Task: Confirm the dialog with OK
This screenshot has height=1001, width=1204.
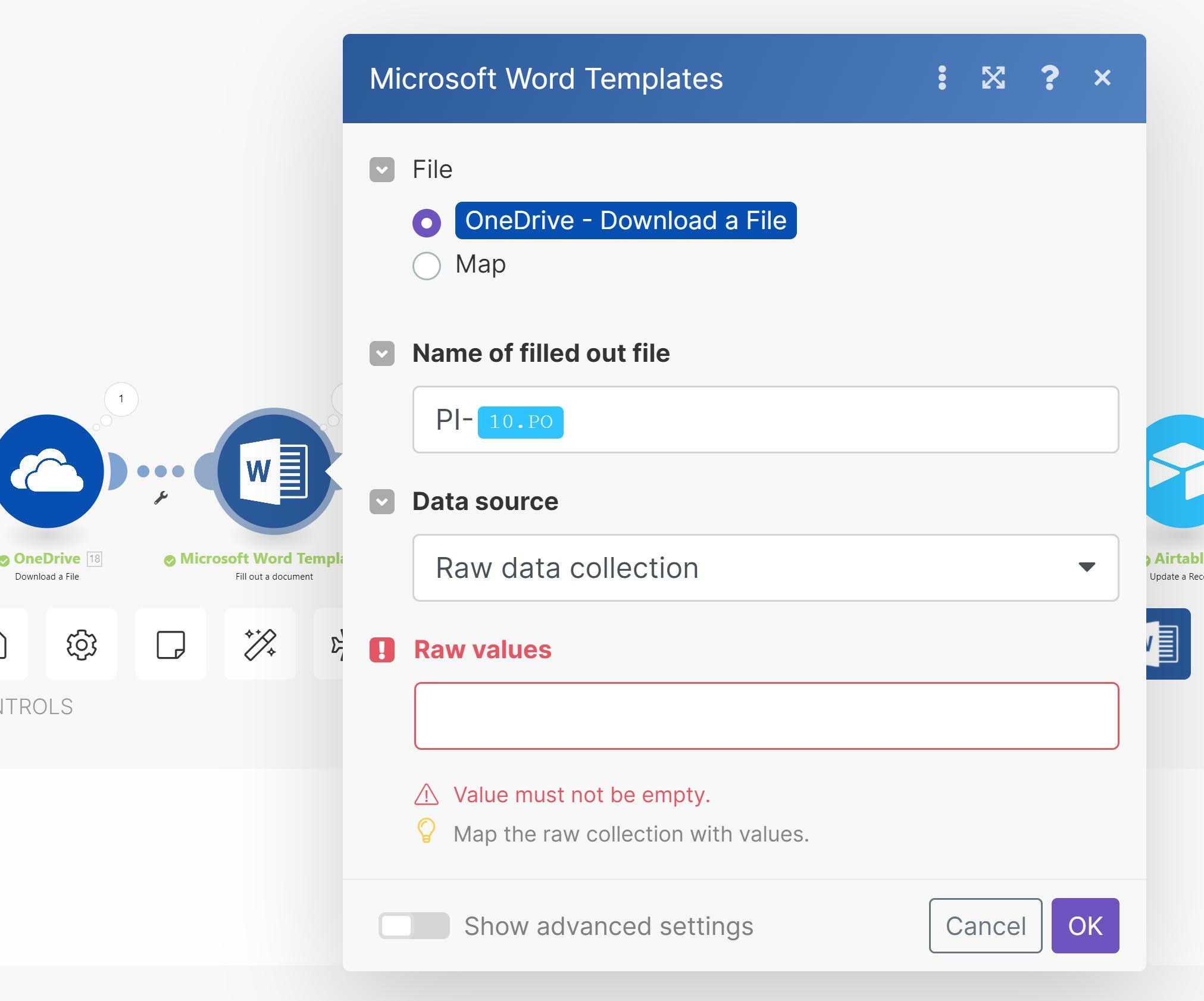Action: click(x=1086, y=926)
